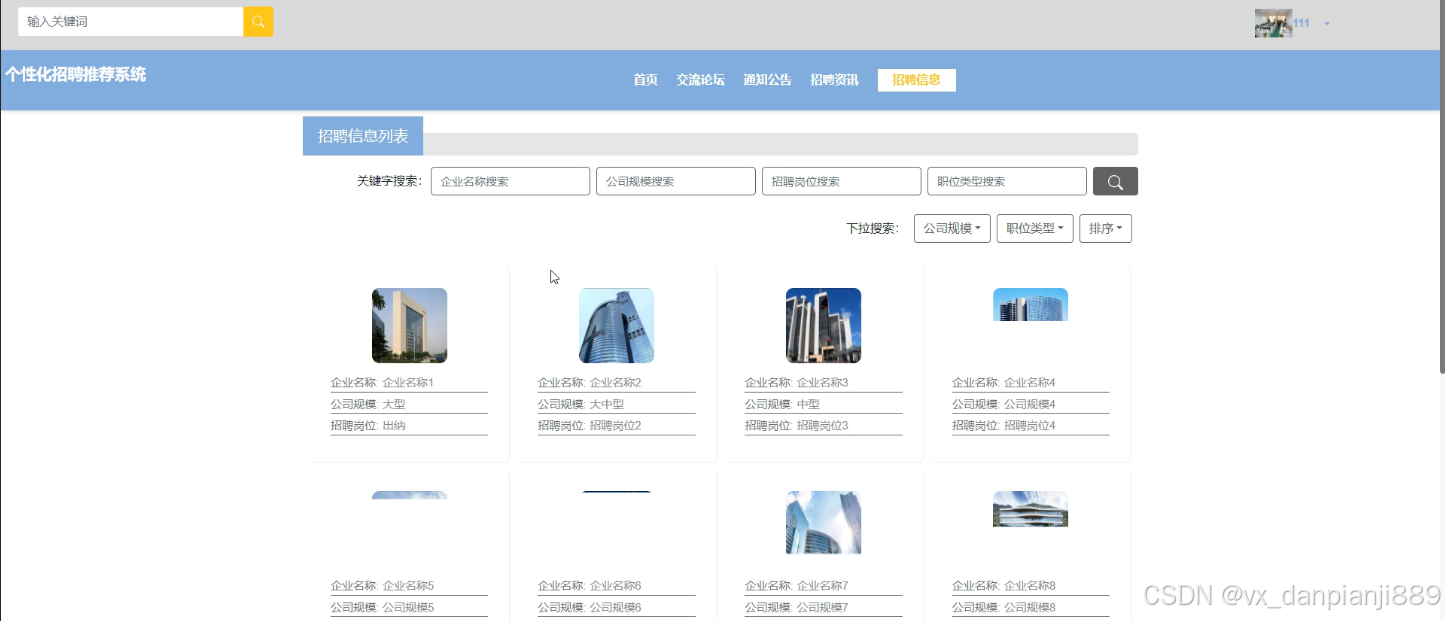Click text 招聘岗位4
The height and width of the screenshot is (621, 1445).
point(1030,426)
